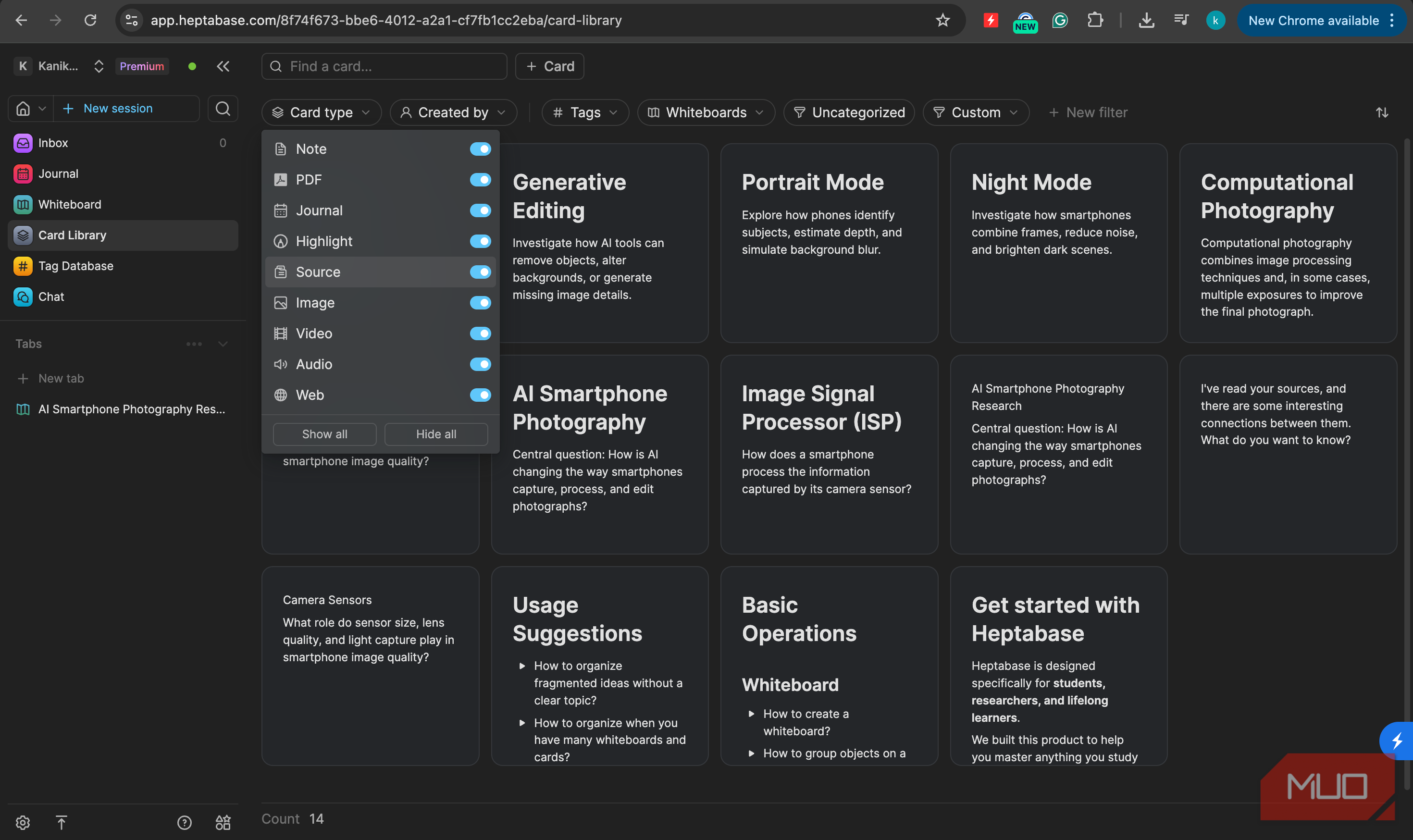Screen dimensions: 1413x840
Task: Open the media controls icon in Chrome
Action: 1181,20
